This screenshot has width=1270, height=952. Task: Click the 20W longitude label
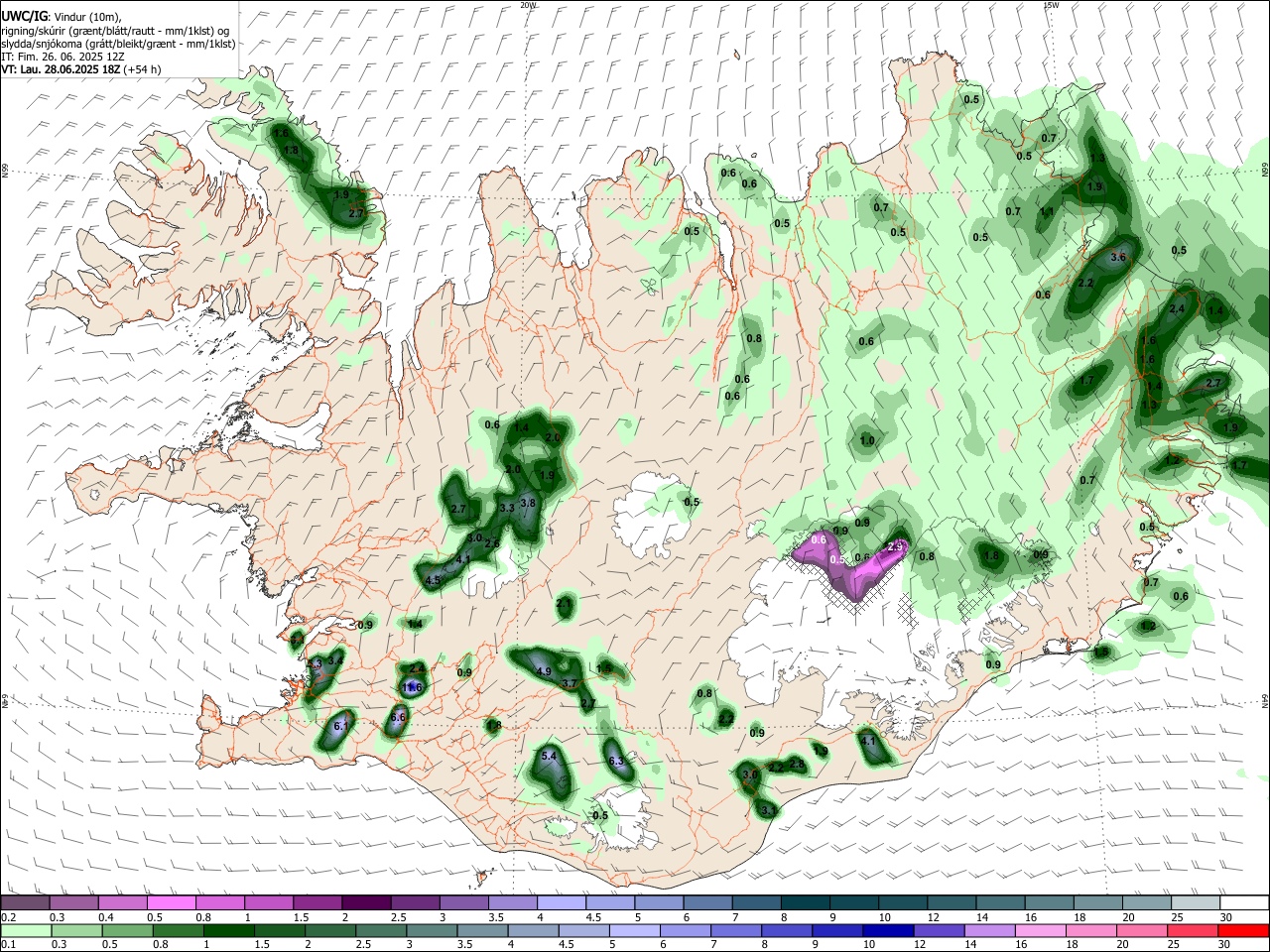(x=528, y=5)
